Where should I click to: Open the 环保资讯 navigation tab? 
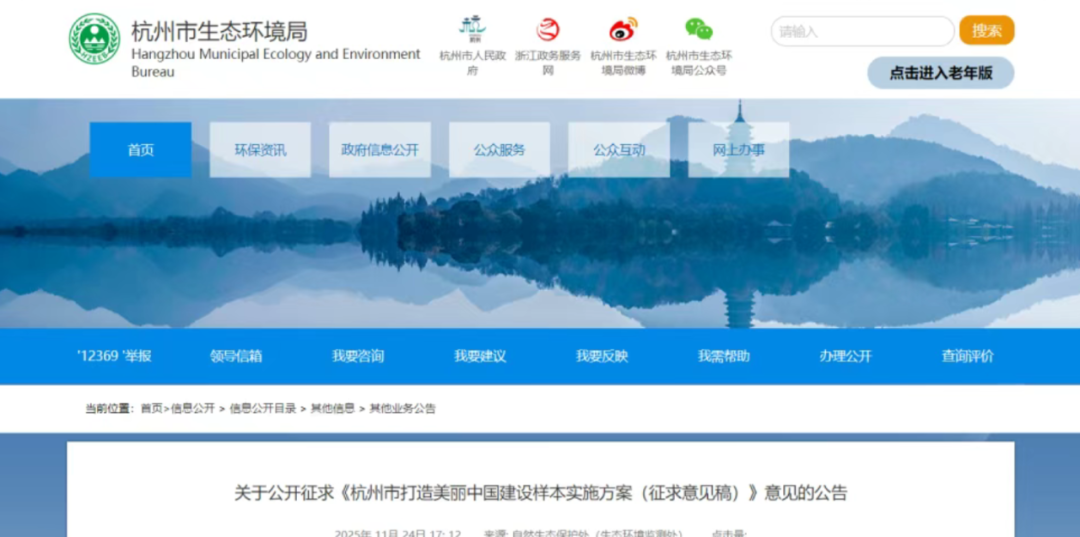(260, 150)
